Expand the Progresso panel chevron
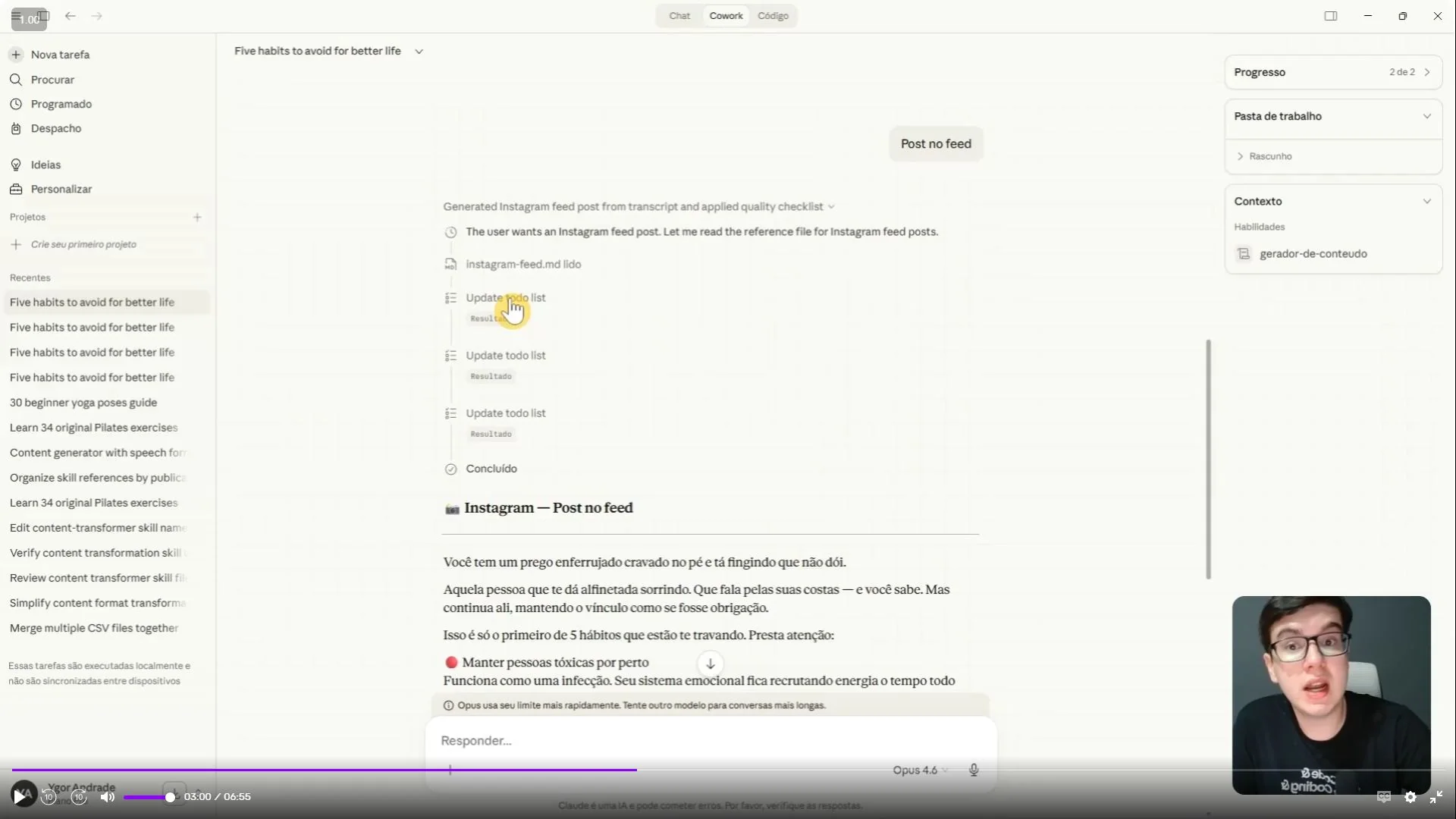Viewport: 1456px width, 819px height. [x=1427, y=72]
